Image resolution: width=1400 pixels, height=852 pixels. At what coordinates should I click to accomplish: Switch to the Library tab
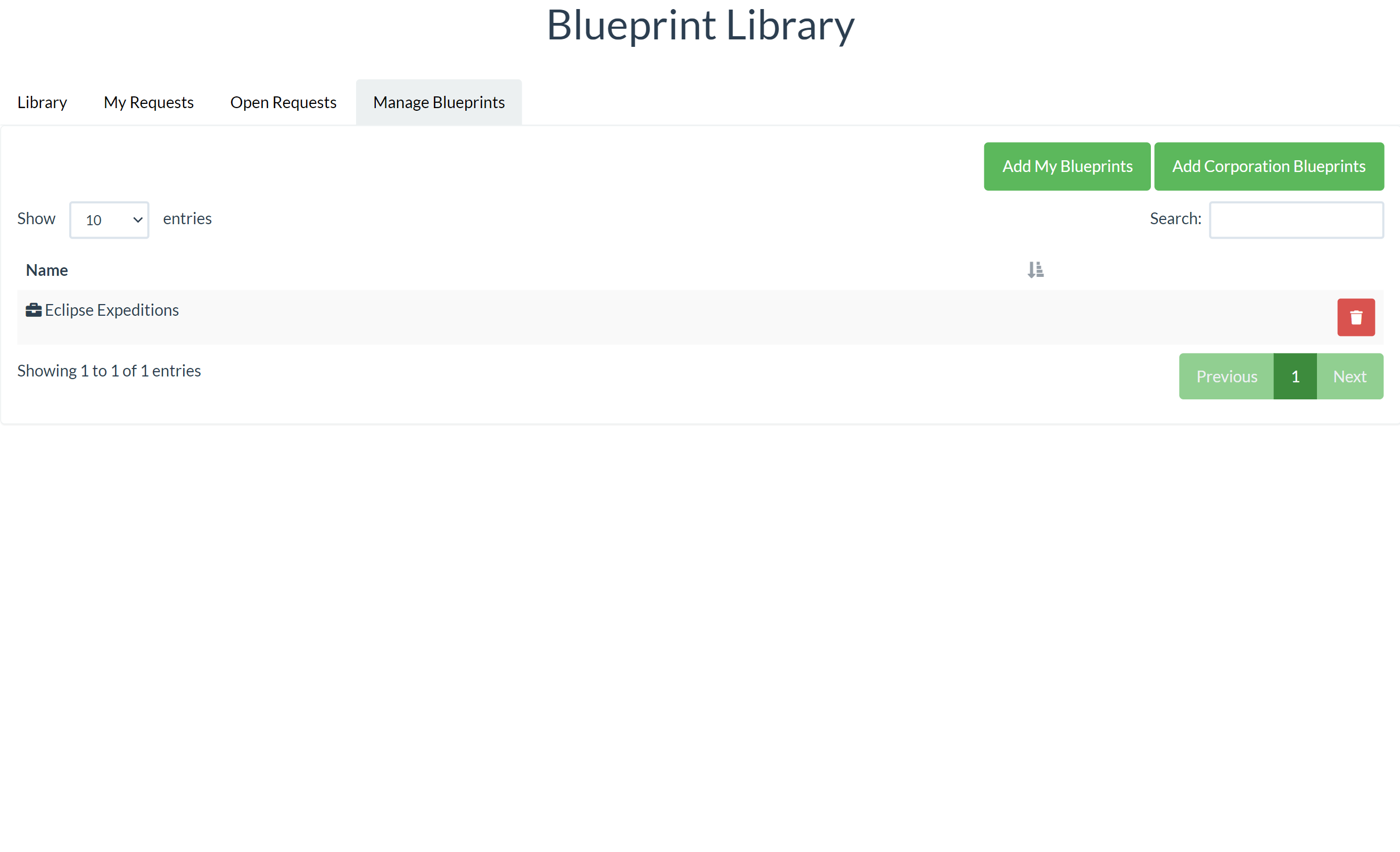42,102
